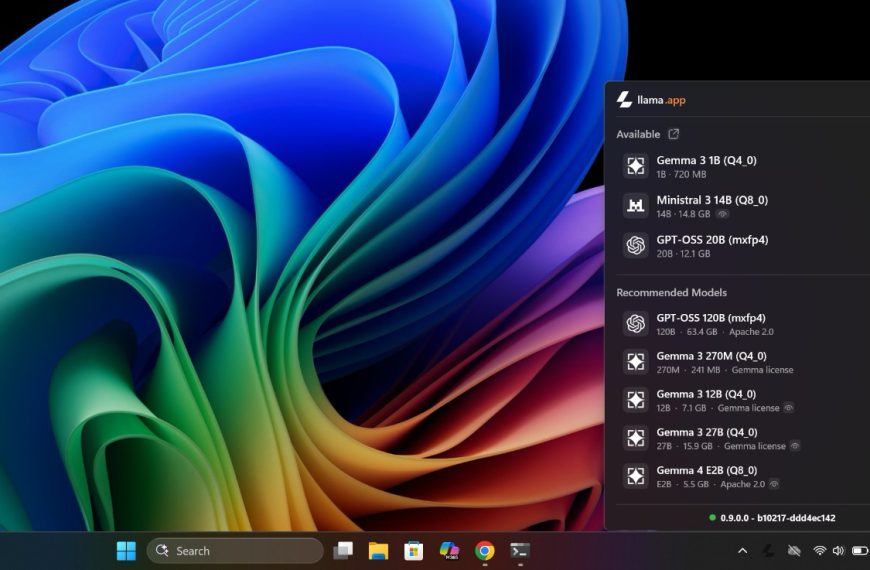The height and width of the screenshot is (570, 870).
Task: Click vision eye icon on Ministral 3 14B
Action: [722, 214]
